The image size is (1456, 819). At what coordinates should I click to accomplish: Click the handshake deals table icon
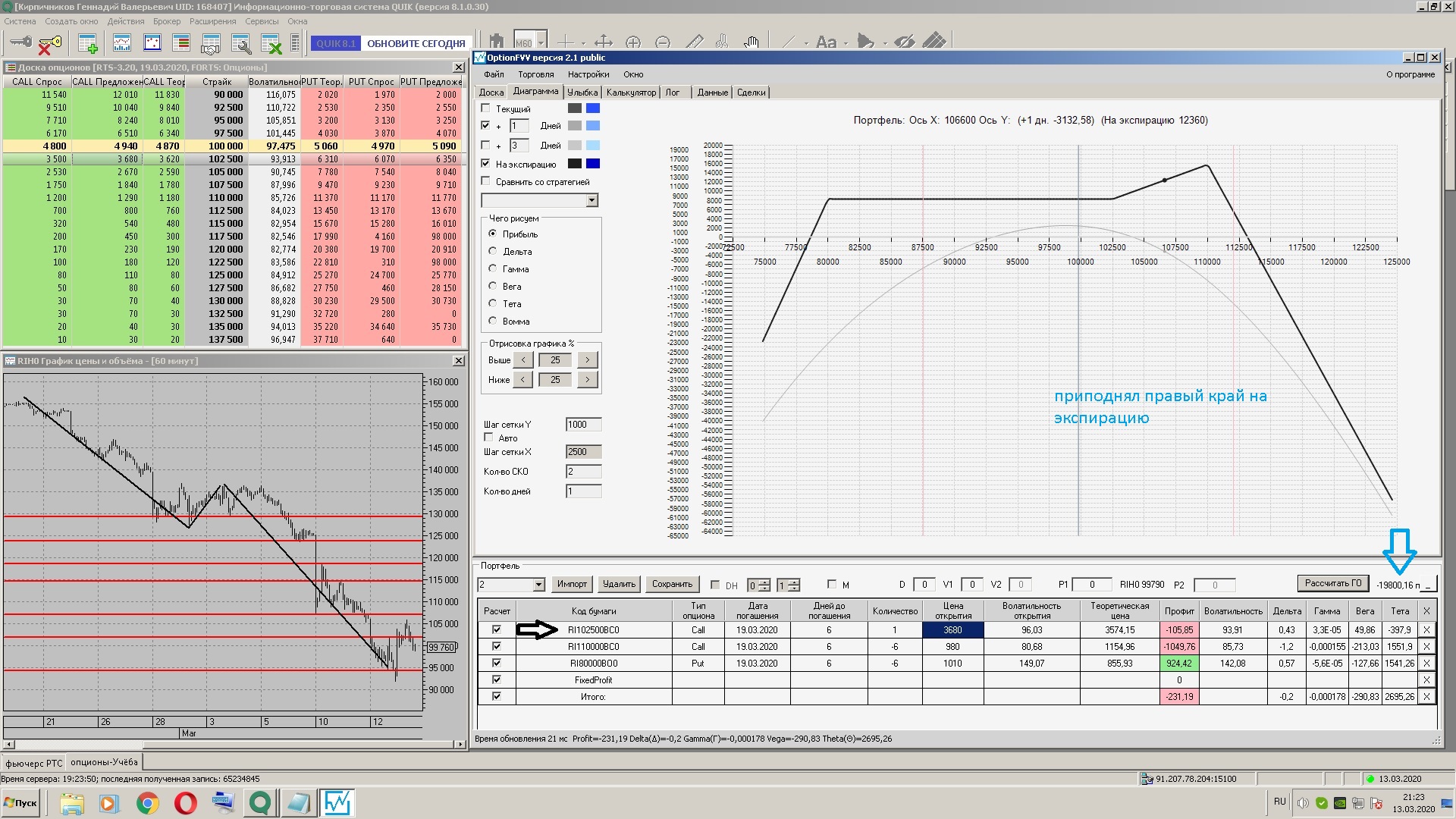(x=211, y=43)
